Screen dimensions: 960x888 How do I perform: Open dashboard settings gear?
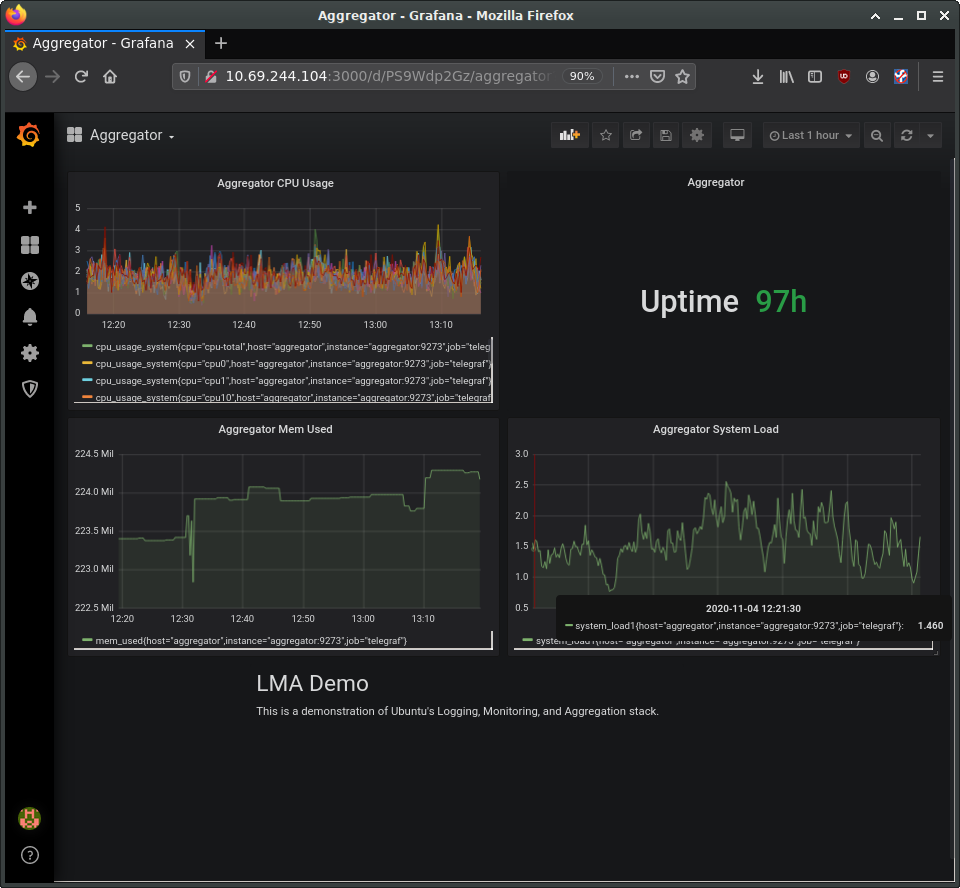697,135
